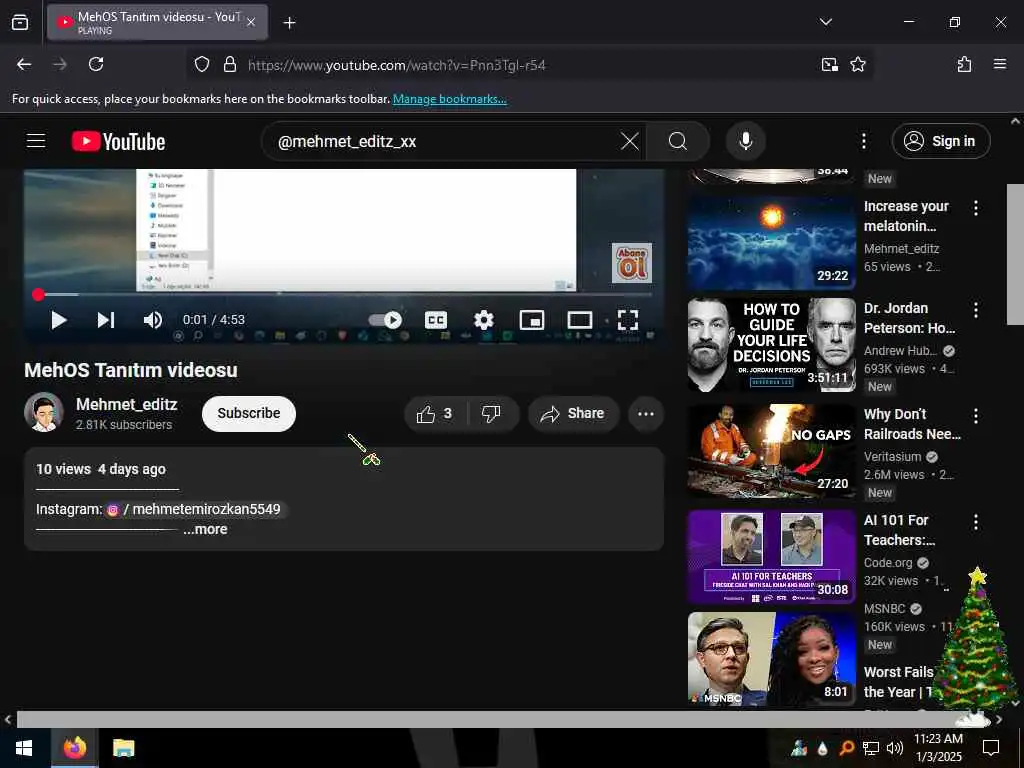Open options for Railroads video
The width and height of the screenshot is (1024, 768).
(x=976, y=416)
